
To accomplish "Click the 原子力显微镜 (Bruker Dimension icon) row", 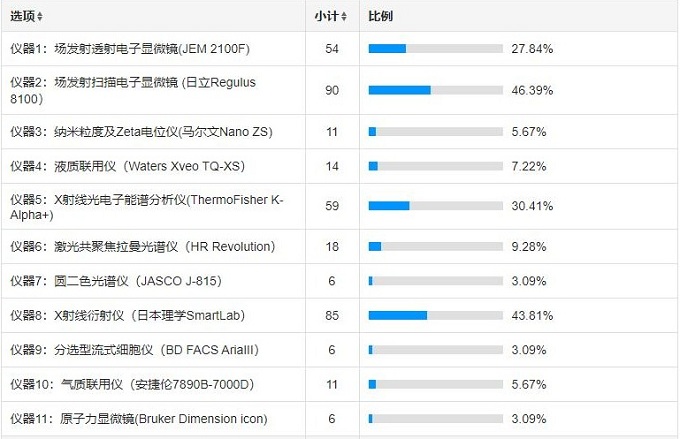I will [x=137, y=419].
